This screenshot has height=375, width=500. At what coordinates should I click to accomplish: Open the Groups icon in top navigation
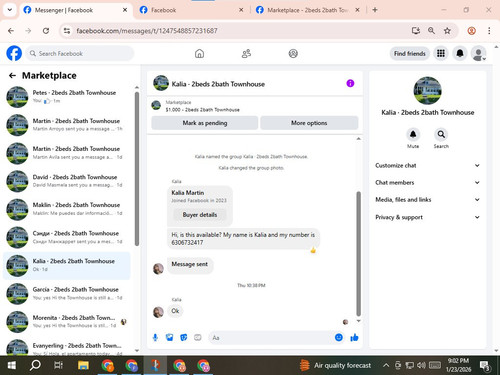tap(293, 53)
